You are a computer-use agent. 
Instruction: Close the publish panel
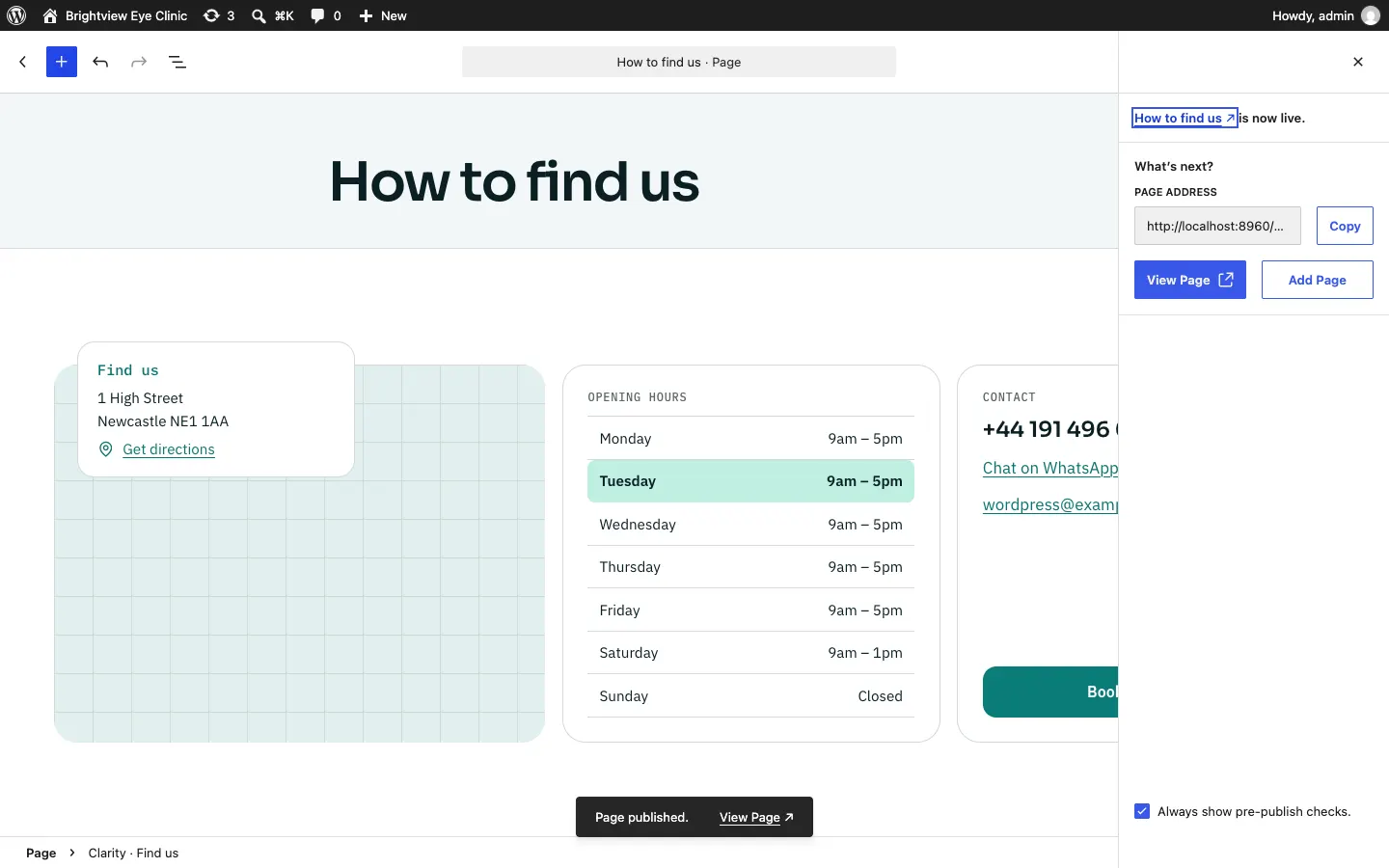pos(1358,62)
